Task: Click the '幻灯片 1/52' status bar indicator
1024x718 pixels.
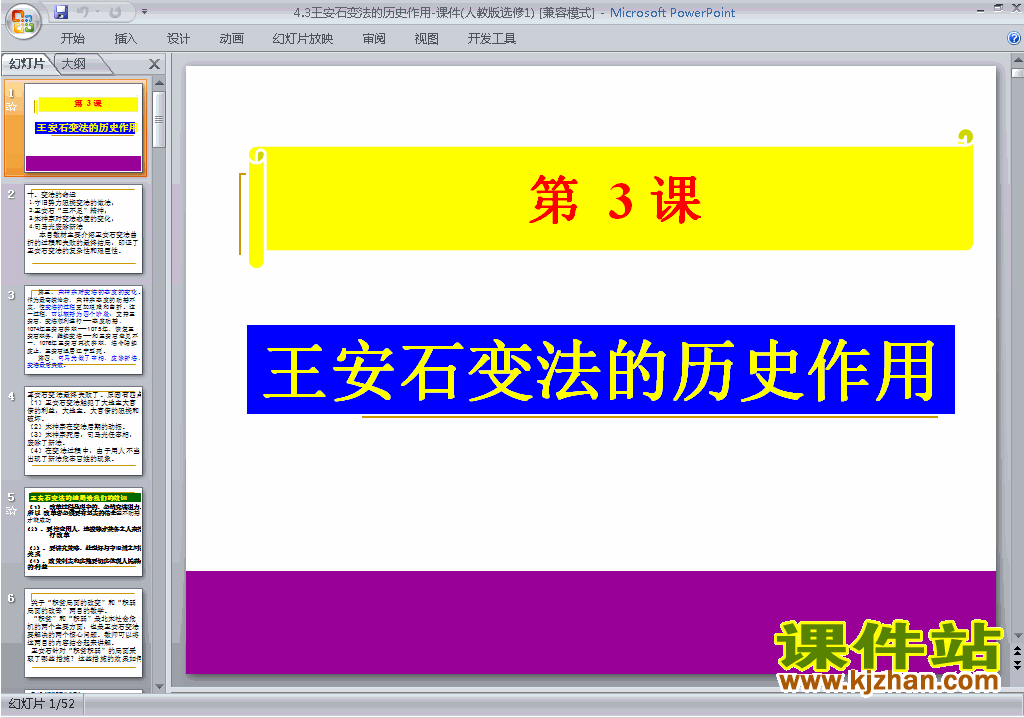Action: coord(42,704)
